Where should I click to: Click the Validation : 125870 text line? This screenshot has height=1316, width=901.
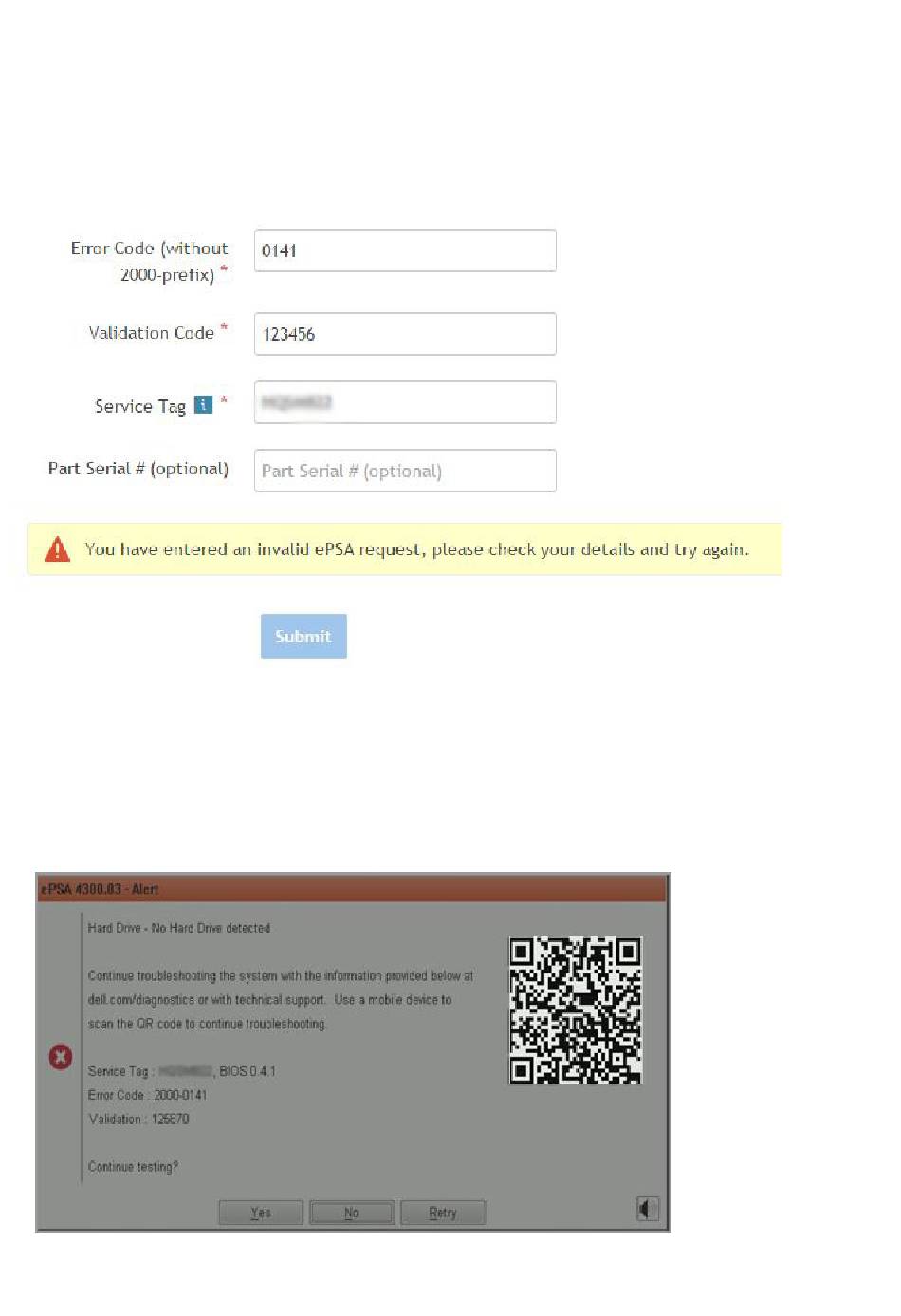point(138,1120)
